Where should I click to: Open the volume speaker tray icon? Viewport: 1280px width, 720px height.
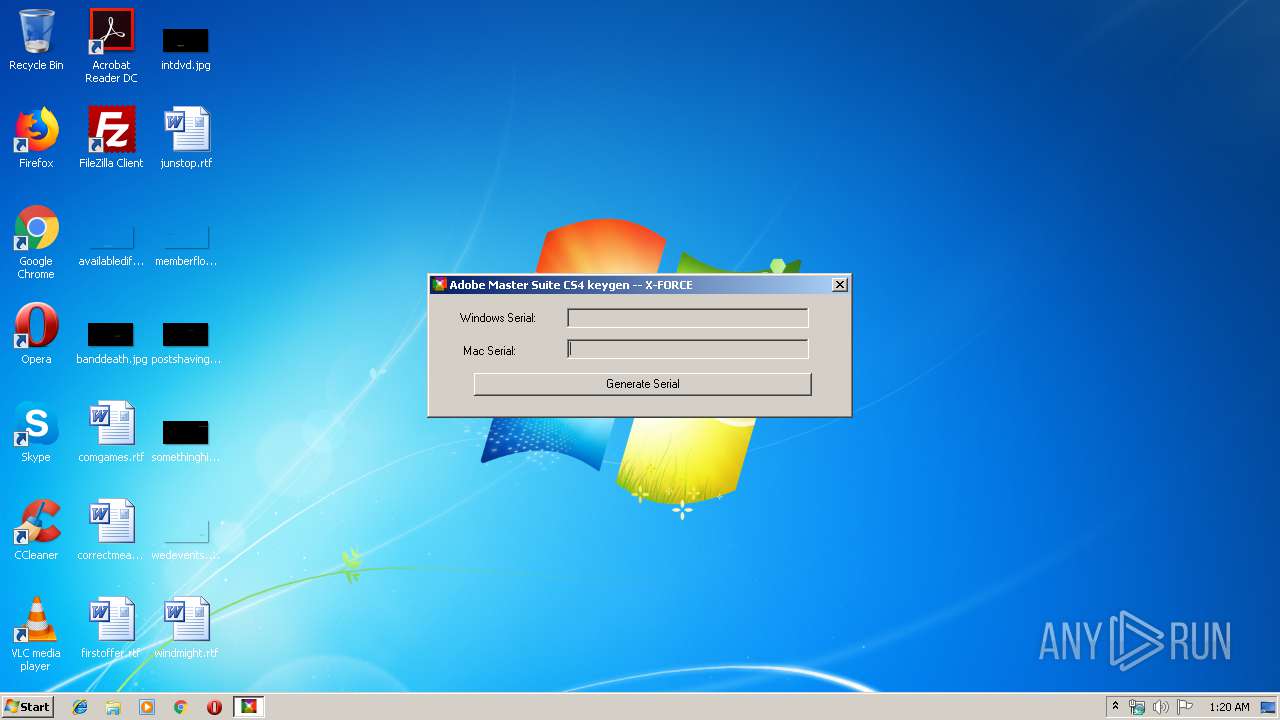(1161, 707)
